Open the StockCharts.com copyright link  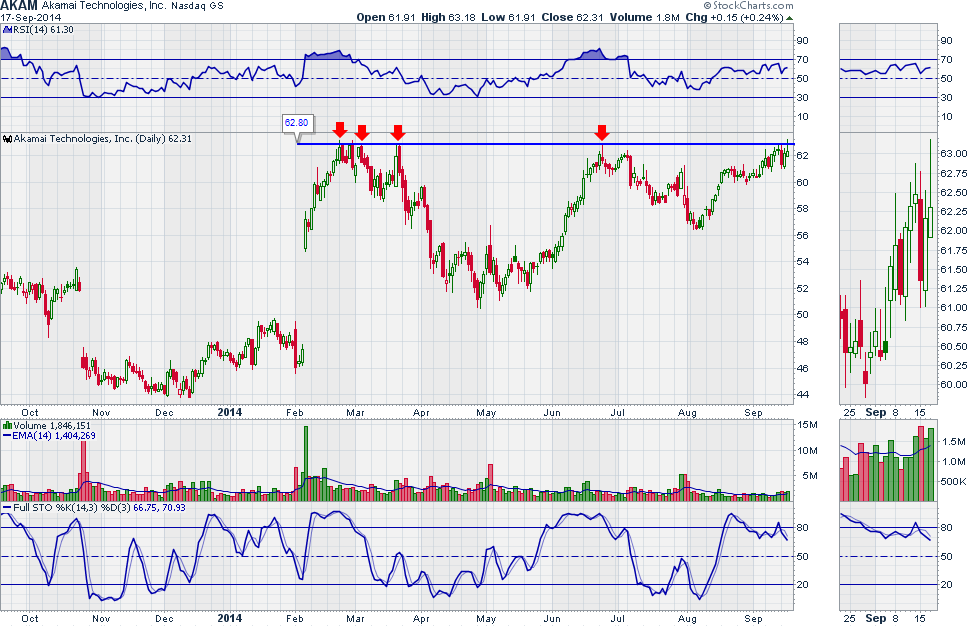748,6
